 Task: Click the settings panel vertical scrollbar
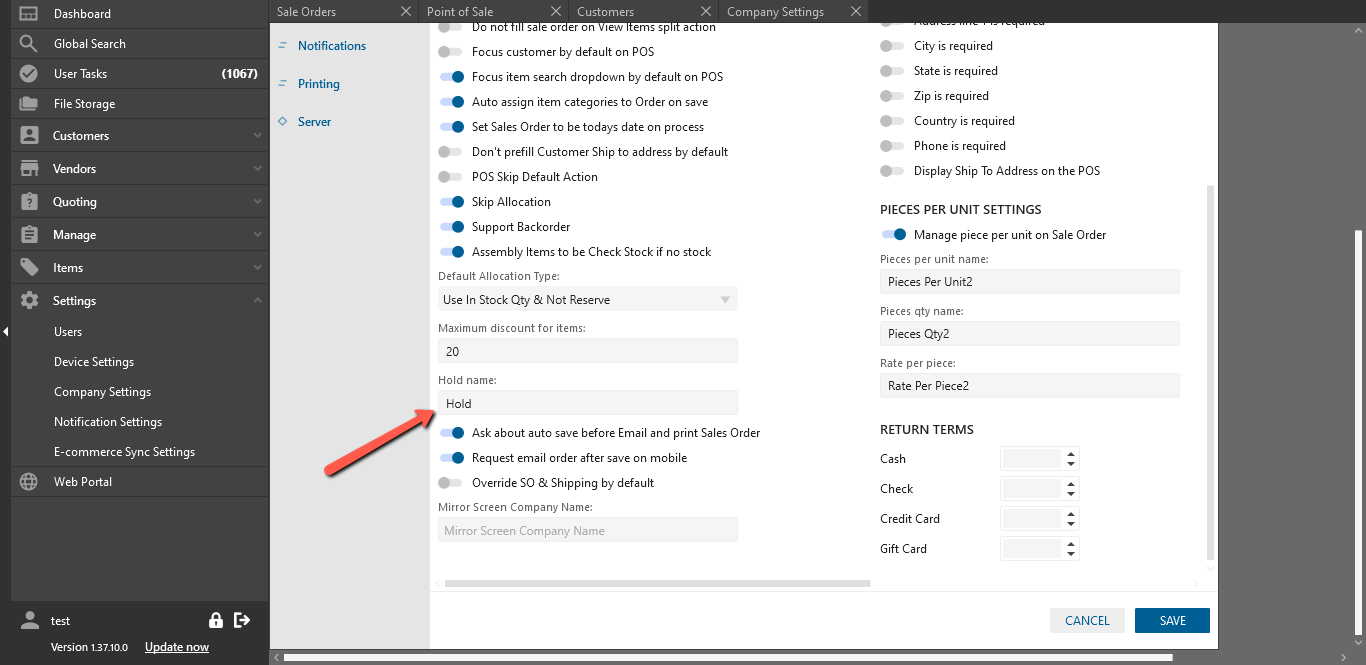[x=1210, y=372]
